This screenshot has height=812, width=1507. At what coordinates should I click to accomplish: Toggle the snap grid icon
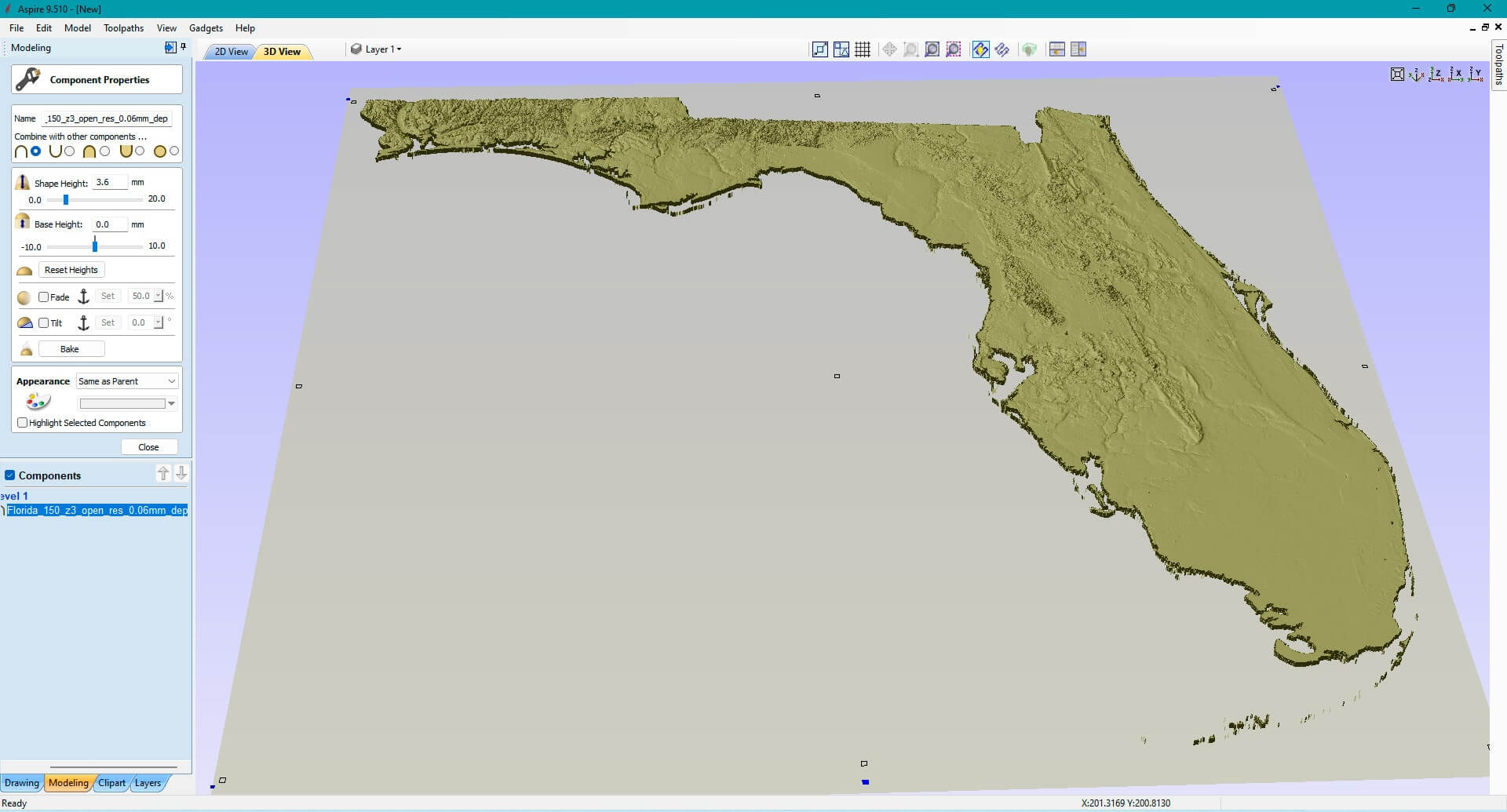pos(863,49)
